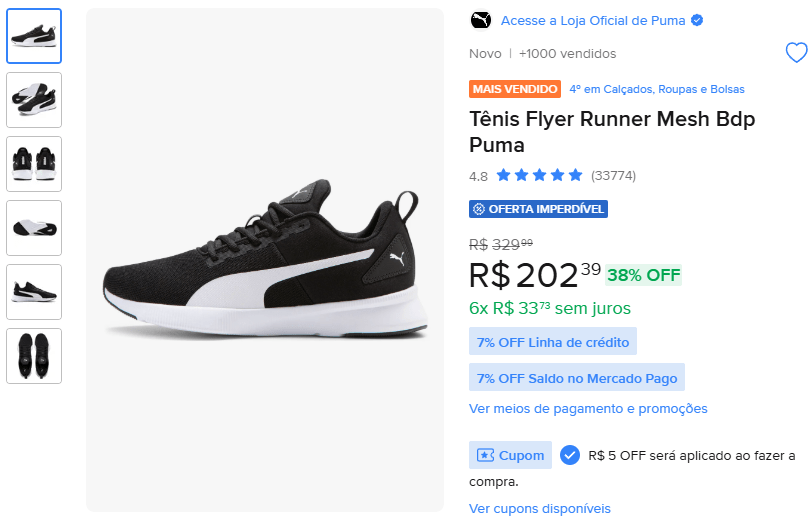
Task: Open Ver cupons disponíveis link
Action: (539, 508)
